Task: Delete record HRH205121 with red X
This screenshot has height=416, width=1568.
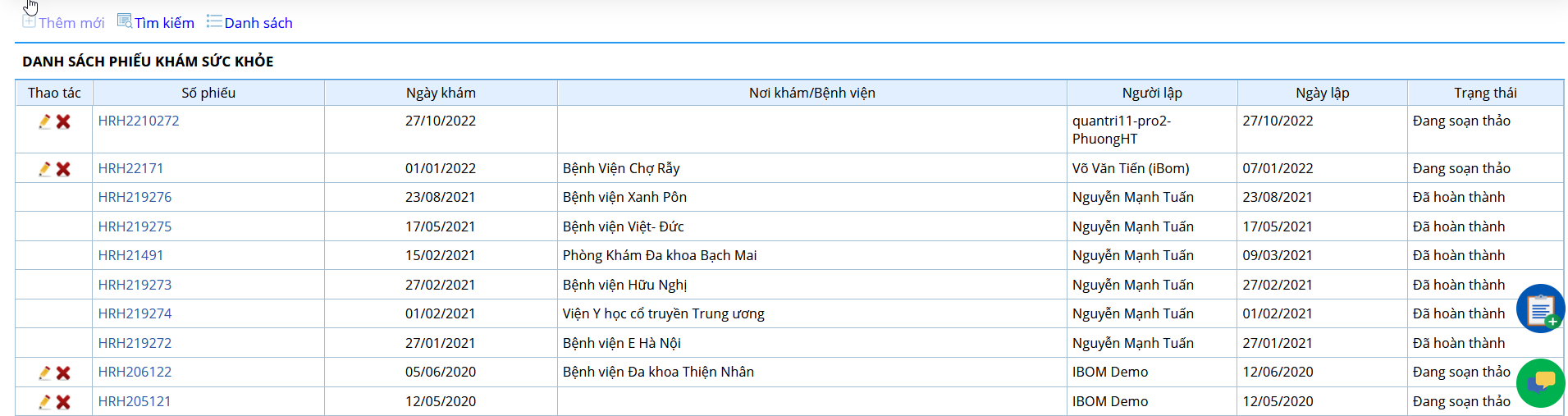Action: coord(63,402)
